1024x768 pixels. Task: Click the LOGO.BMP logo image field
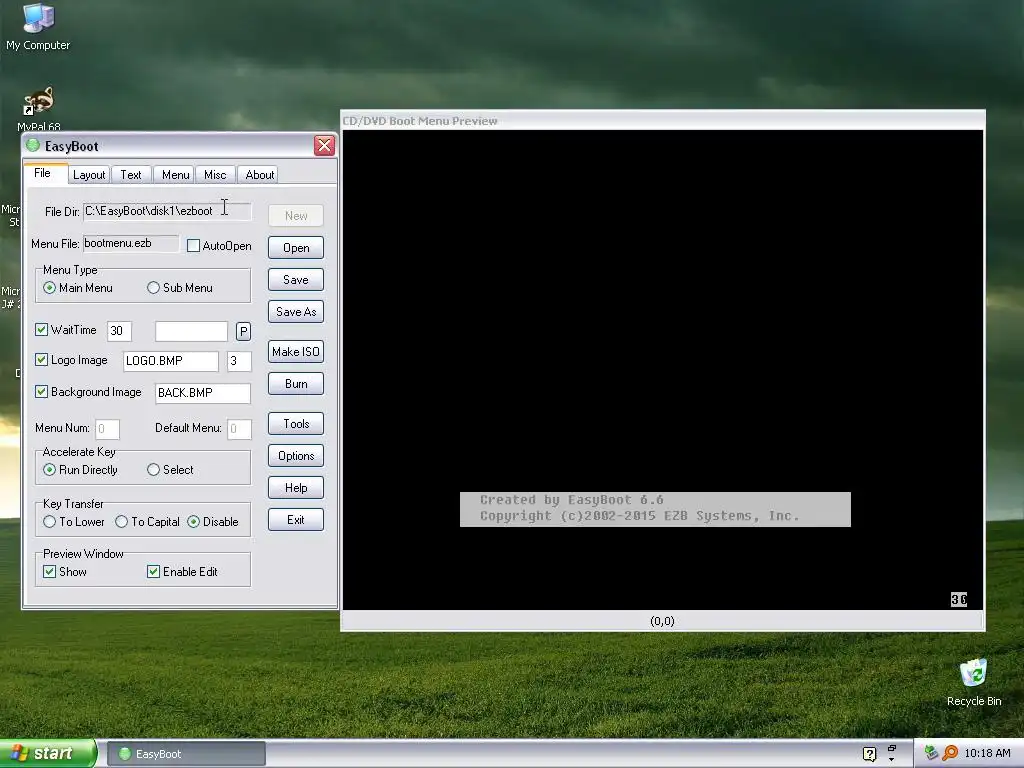tap(171, 360)
